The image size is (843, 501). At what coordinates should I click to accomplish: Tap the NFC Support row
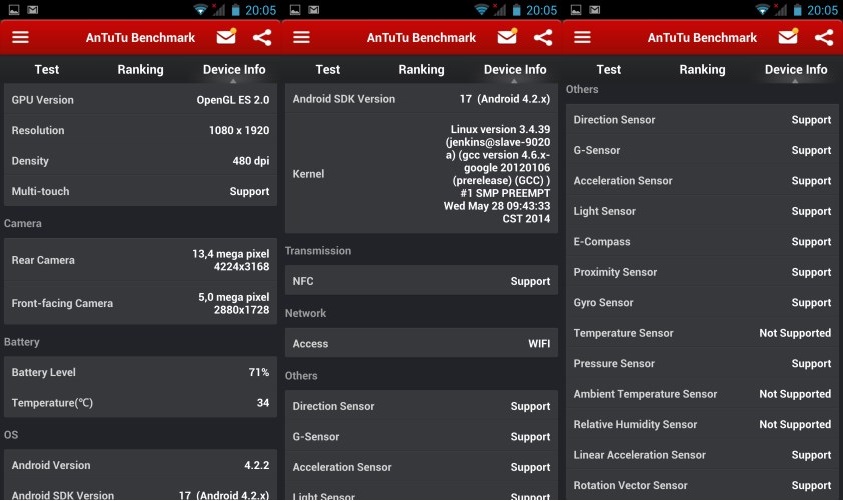click(x=421, y=281)
